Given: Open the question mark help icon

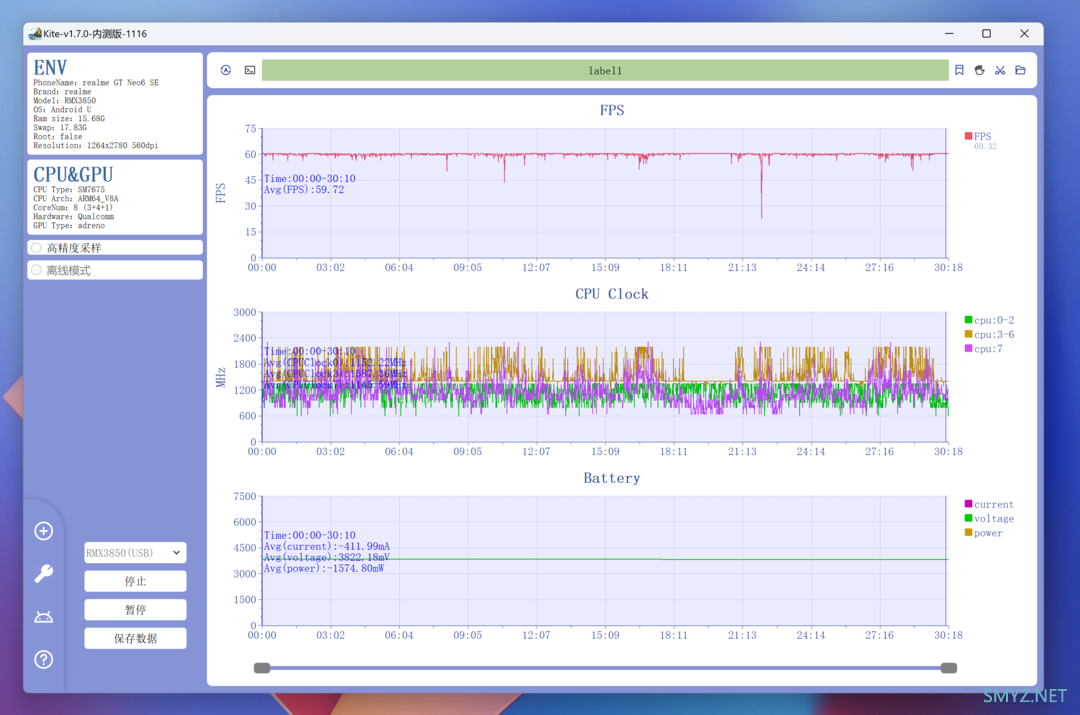Looking at the screenshot, I should pos(44,659).
